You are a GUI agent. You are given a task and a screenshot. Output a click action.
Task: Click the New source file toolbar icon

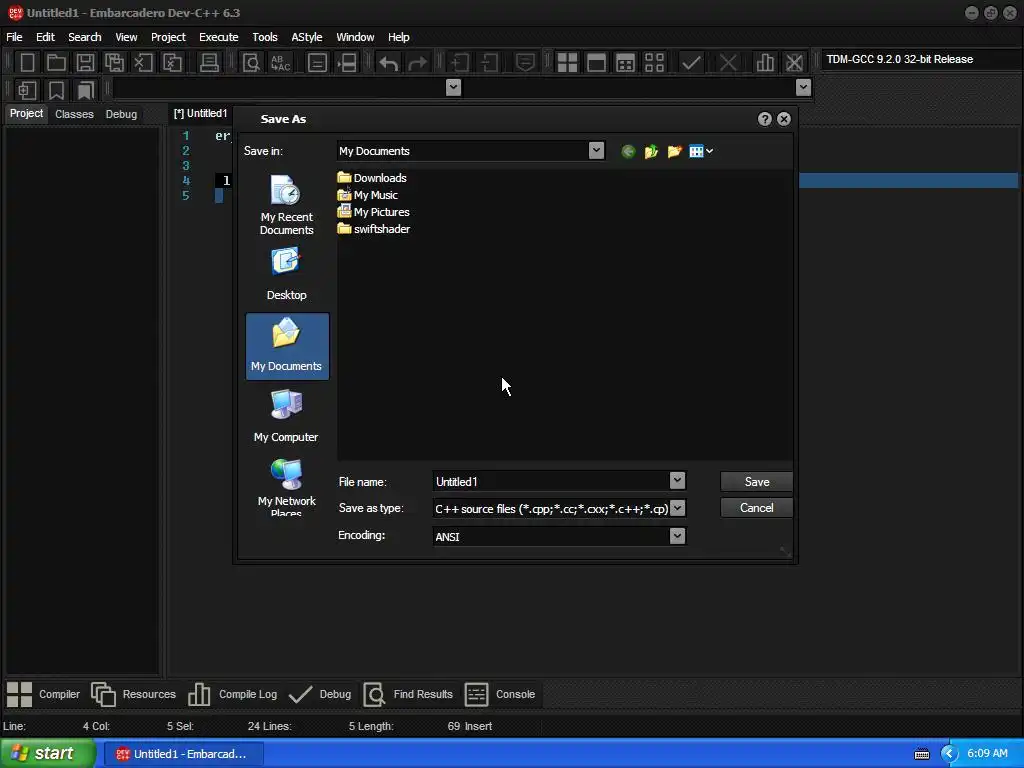tap(27, 63)
